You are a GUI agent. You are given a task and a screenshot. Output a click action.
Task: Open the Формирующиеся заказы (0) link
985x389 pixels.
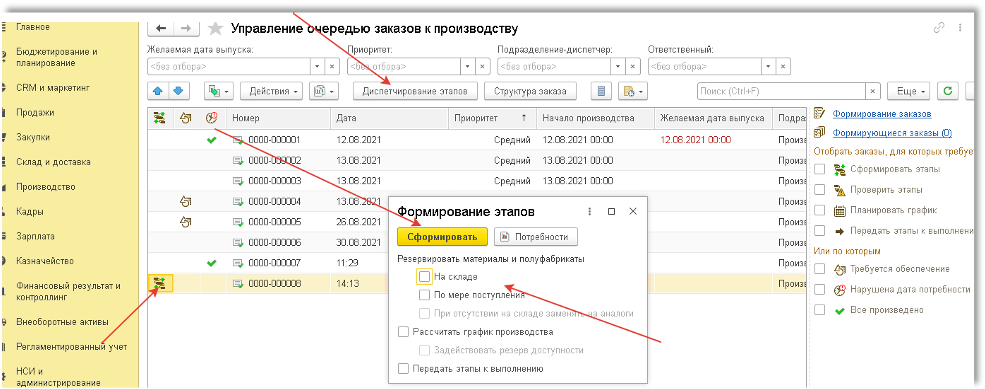(891, 133)
